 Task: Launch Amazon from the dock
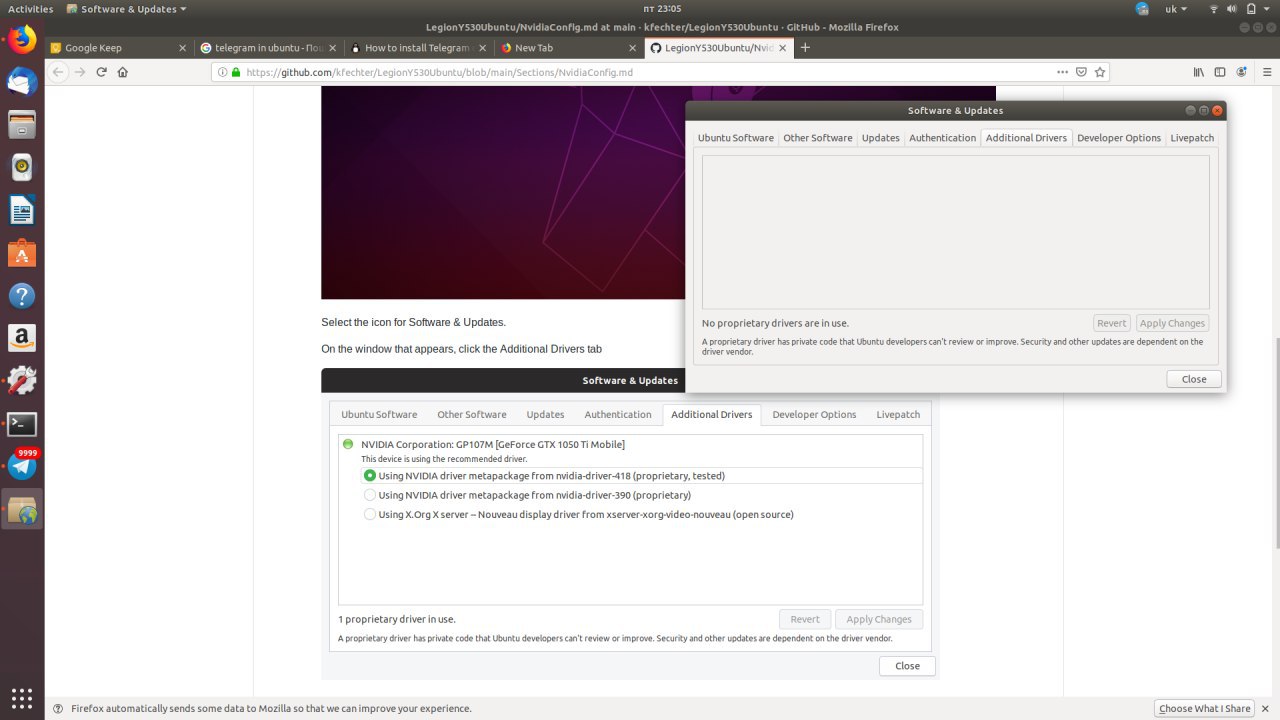coord(22,338)
